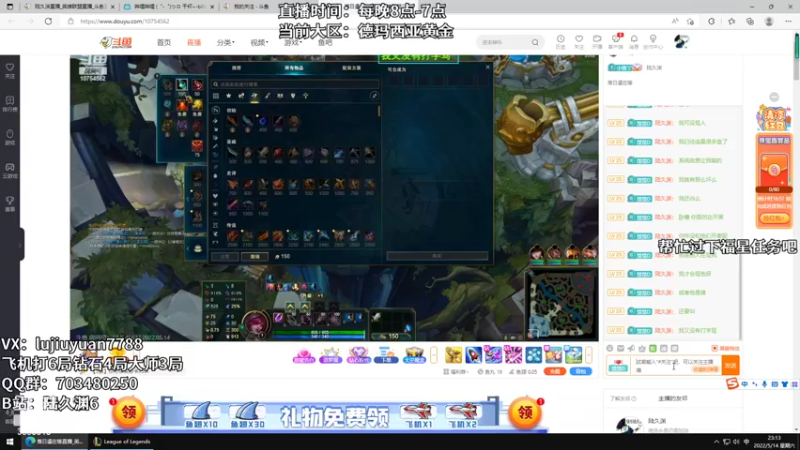Click the refresh button in browser toolbar
Screen dimensions: 800x450
48,21
